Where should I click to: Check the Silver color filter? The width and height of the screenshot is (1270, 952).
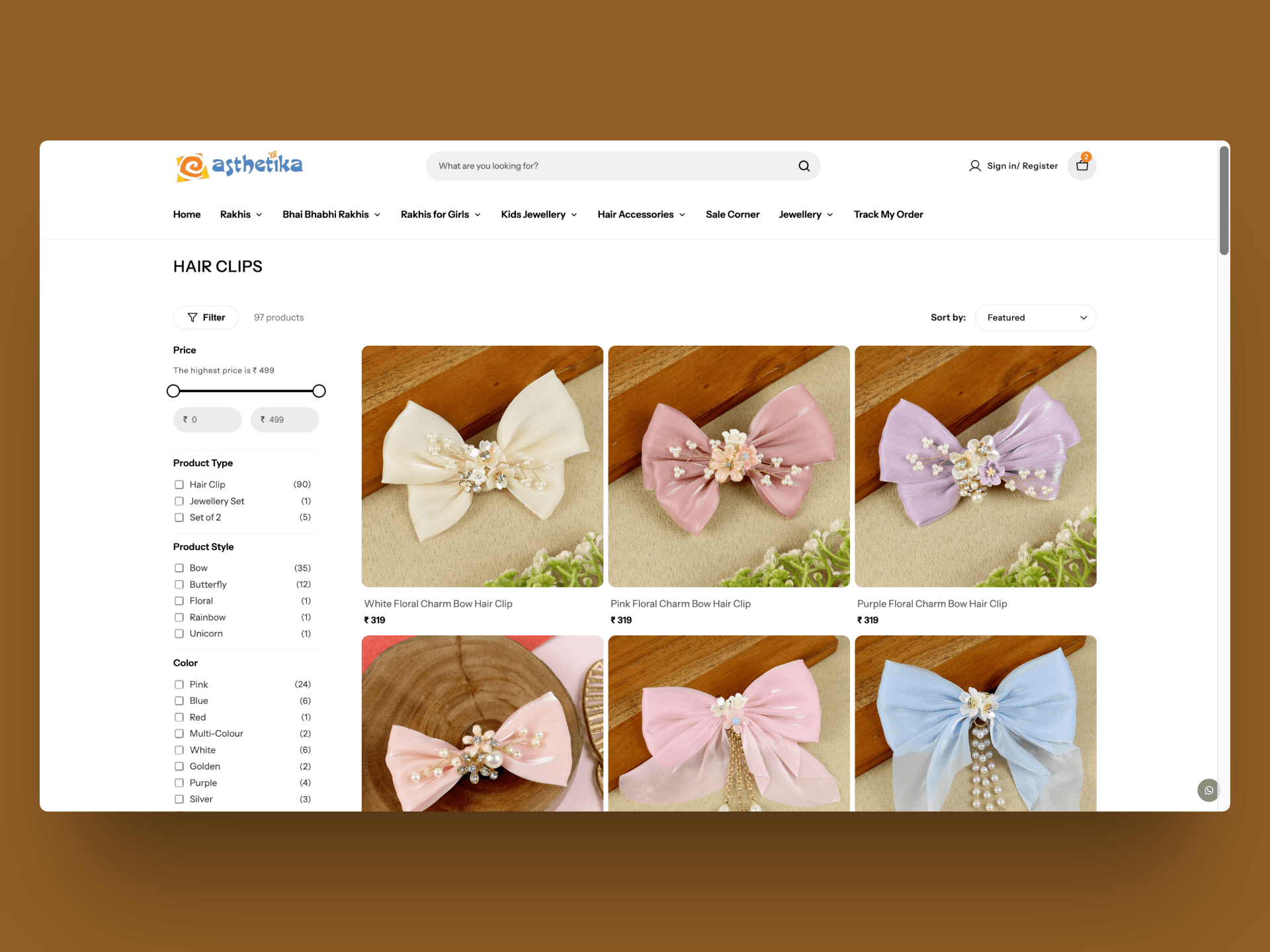179,799
